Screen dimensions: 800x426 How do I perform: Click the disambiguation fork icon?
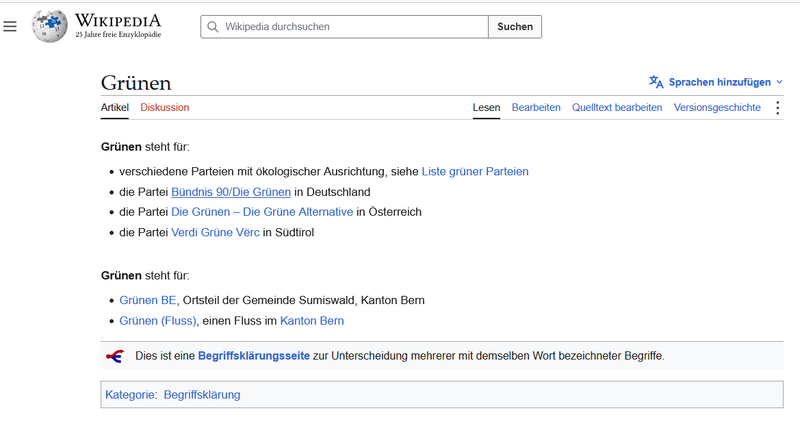(x=115, y=356)
